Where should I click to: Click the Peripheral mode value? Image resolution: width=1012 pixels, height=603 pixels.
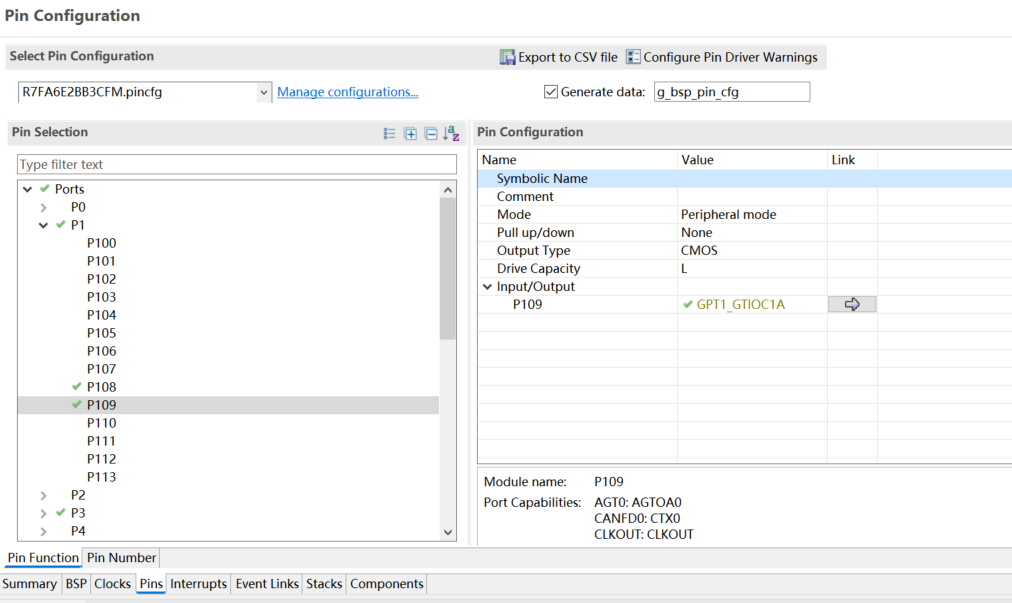point(729,214)
